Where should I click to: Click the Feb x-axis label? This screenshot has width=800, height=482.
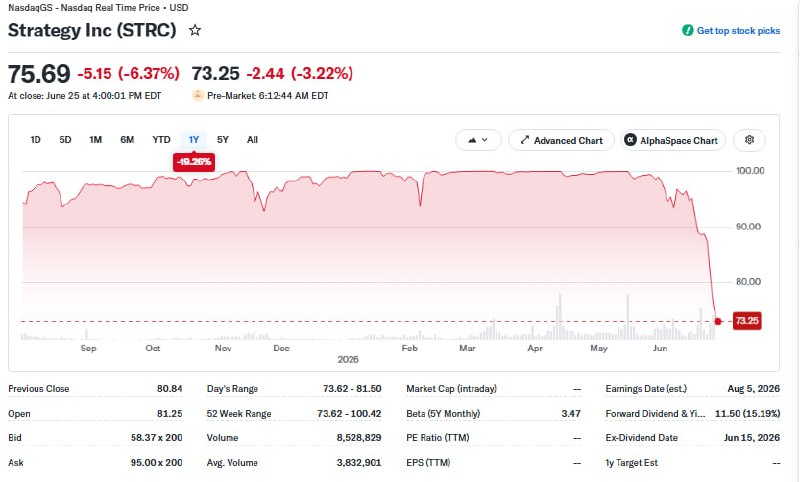coord(409,348)
